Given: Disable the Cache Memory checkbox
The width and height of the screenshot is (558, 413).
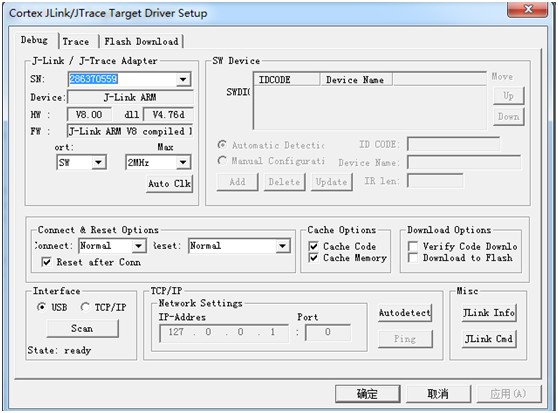Looking at the screenshot, I should click(313, 258).
